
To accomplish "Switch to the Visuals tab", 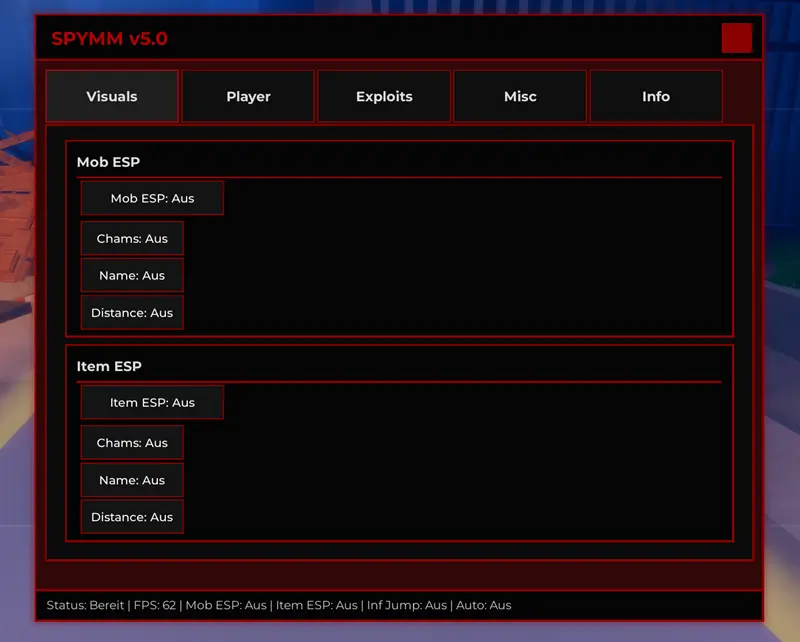I will pyautogui.click(x=111, y=96).
